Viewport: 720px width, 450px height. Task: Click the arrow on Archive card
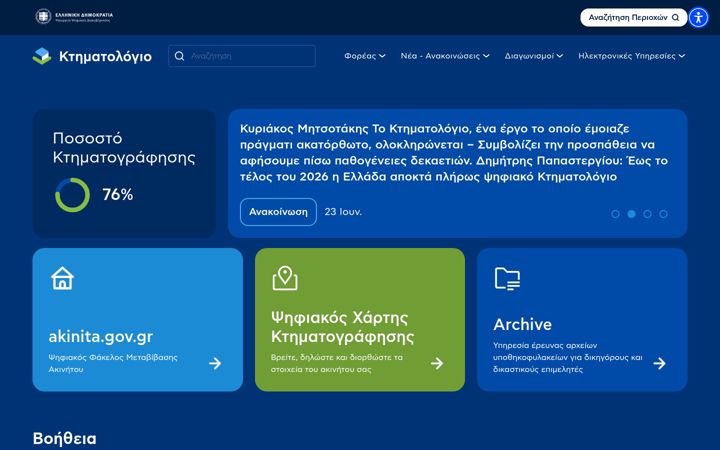click(x=659, y=364)
